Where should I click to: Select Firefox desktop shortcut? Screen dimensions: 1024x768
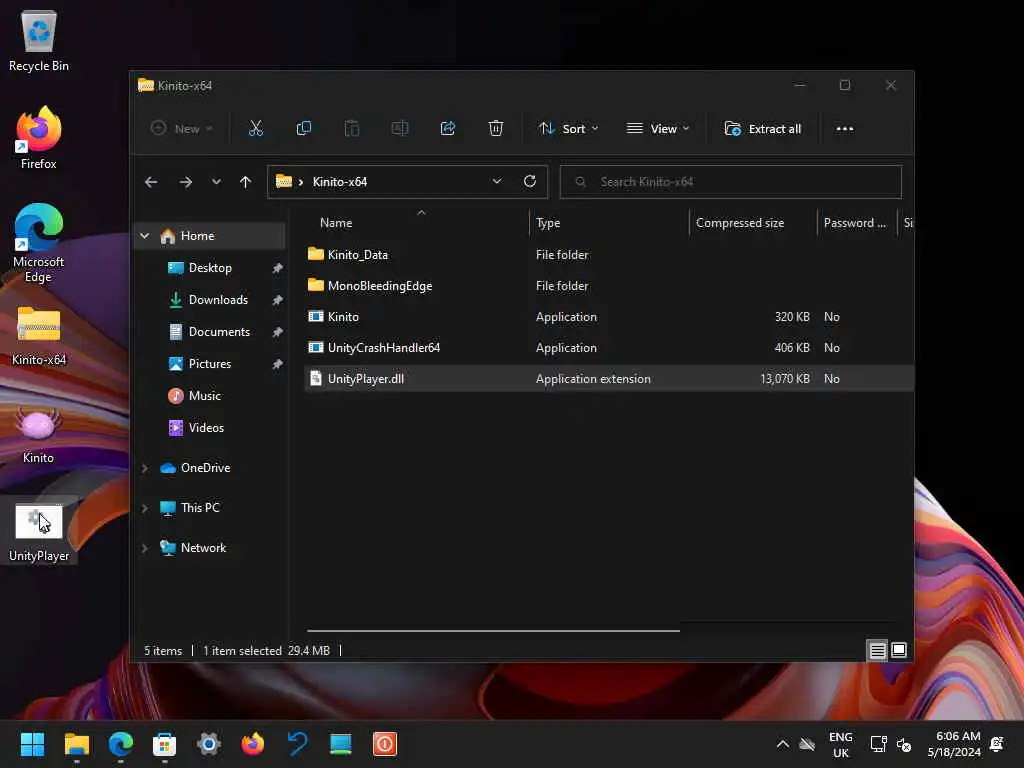click(39, 138)
